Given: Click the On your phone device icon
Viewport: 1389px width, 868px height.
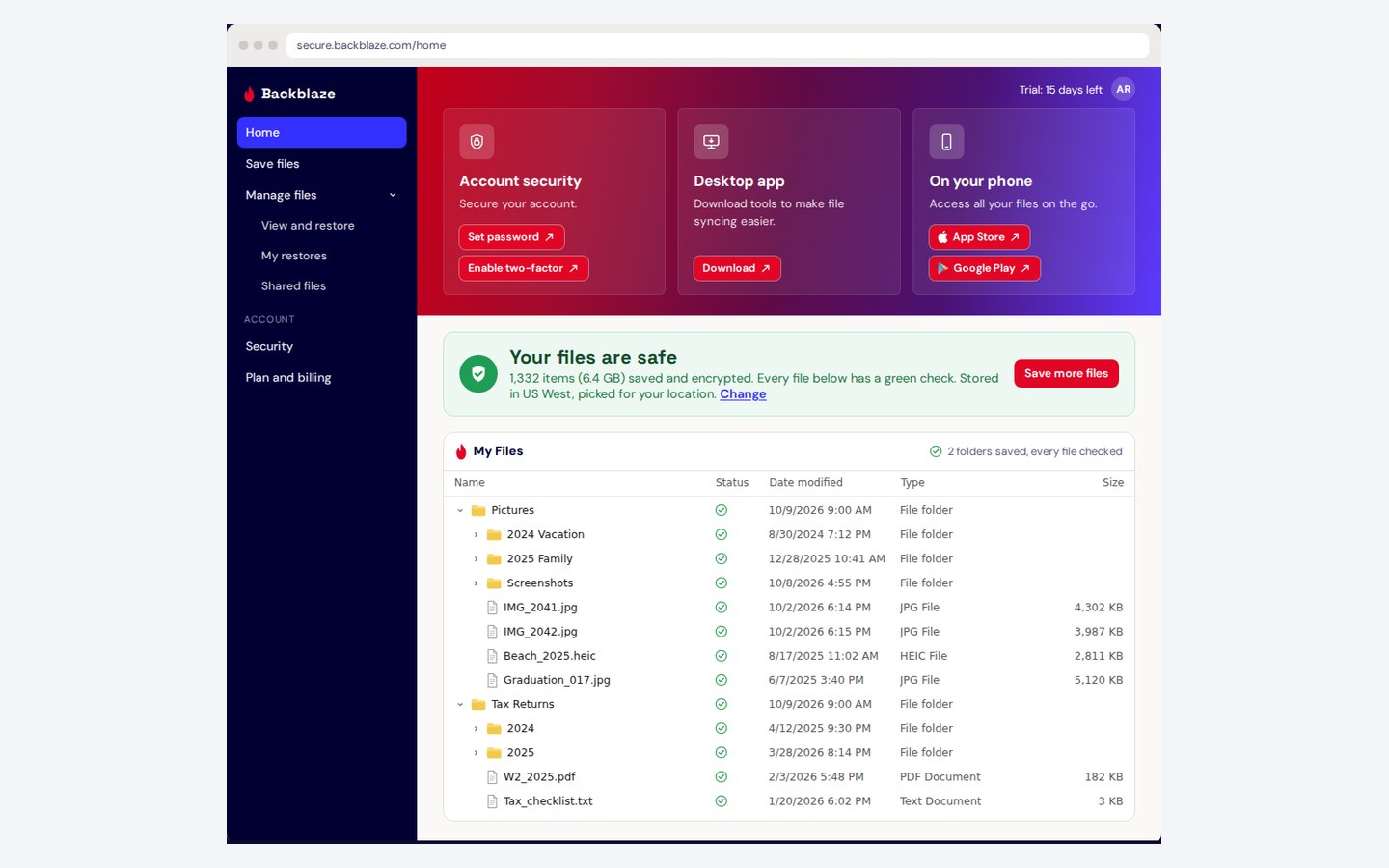Looking at the screenshot, I should (946, 142).
